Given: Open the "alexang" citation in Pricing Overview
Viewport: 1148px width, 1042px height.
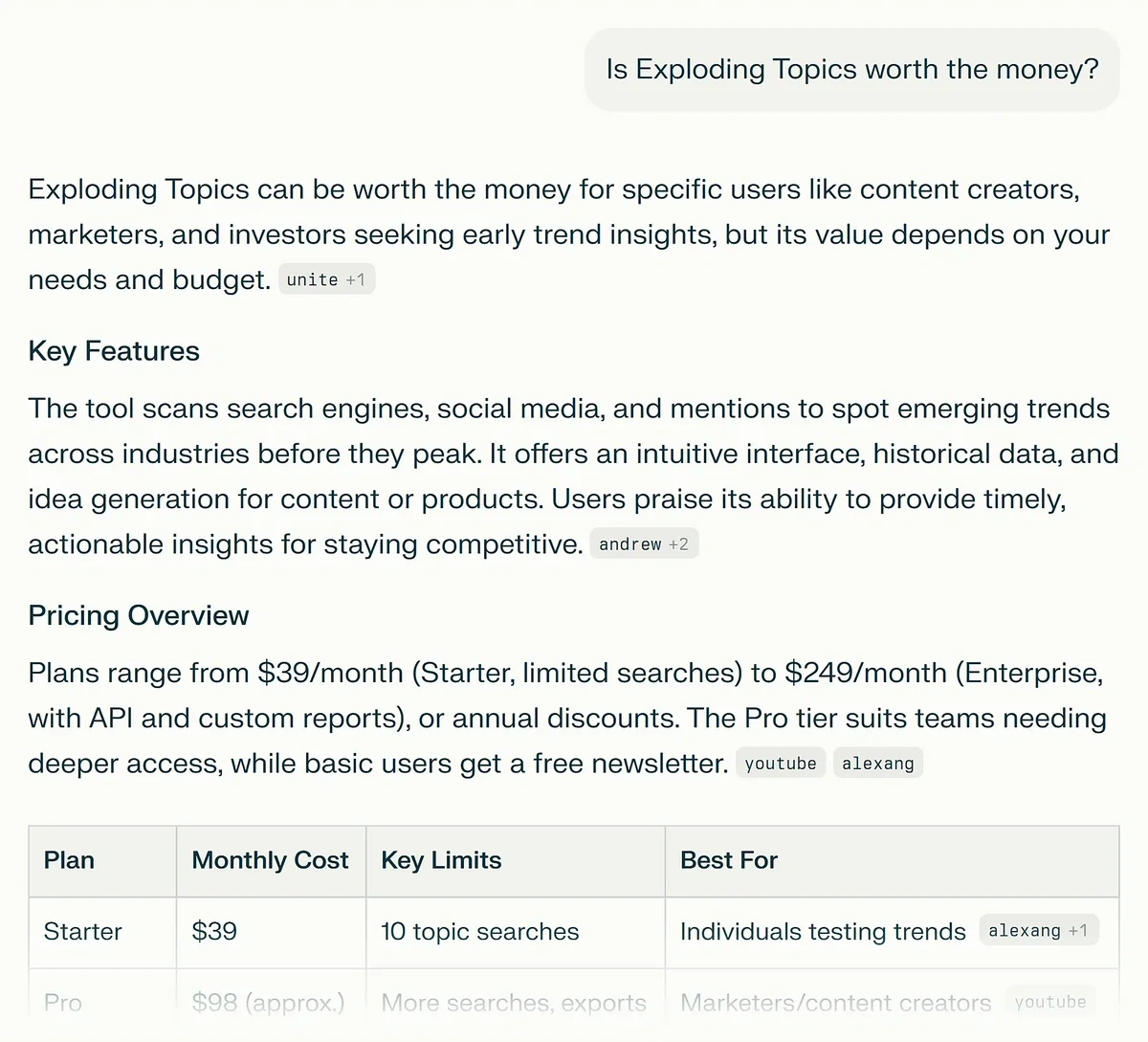Looking at the screenshot, I should tap(877, 763).
